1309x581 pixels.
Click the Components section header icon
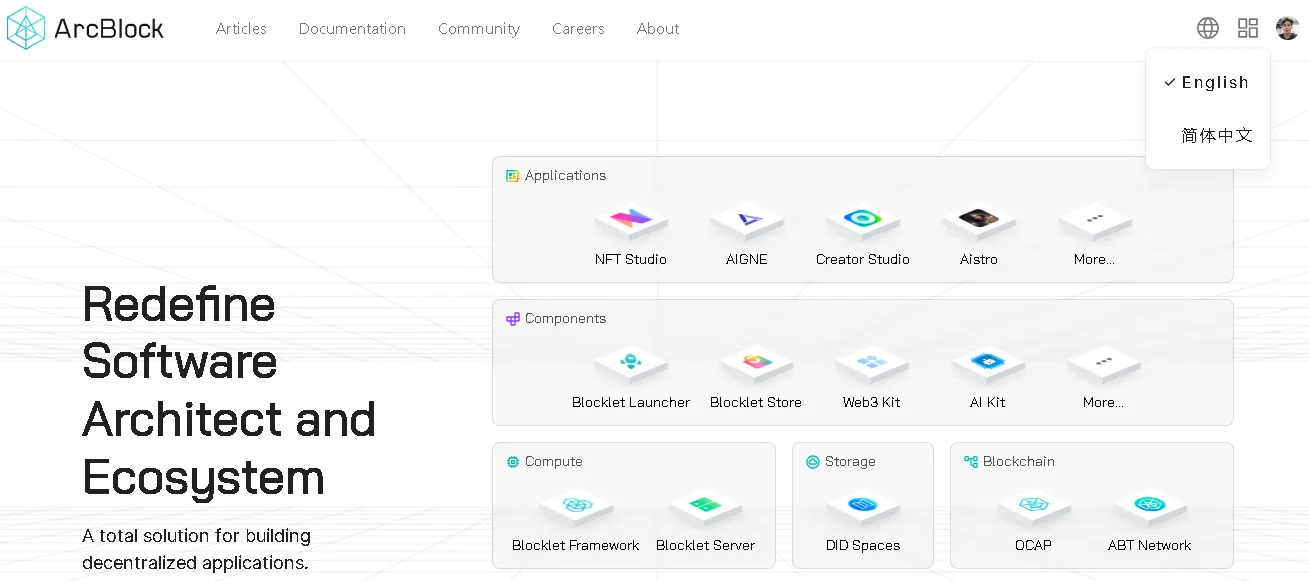pyautogui.click(x=513, y=319)
